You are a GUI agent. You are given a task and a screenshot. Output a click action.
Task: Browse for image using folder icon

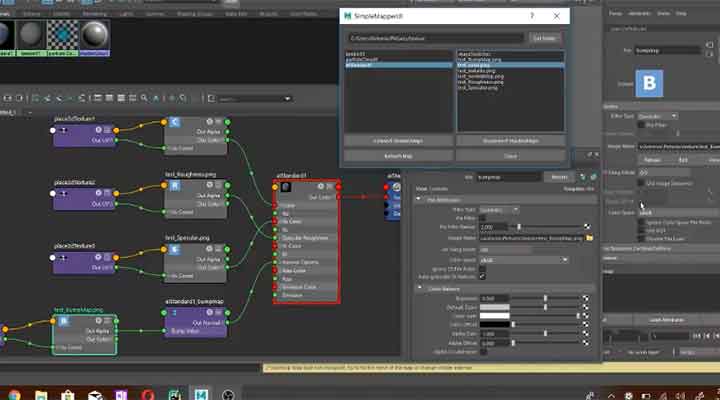click(x=591, y=238)
